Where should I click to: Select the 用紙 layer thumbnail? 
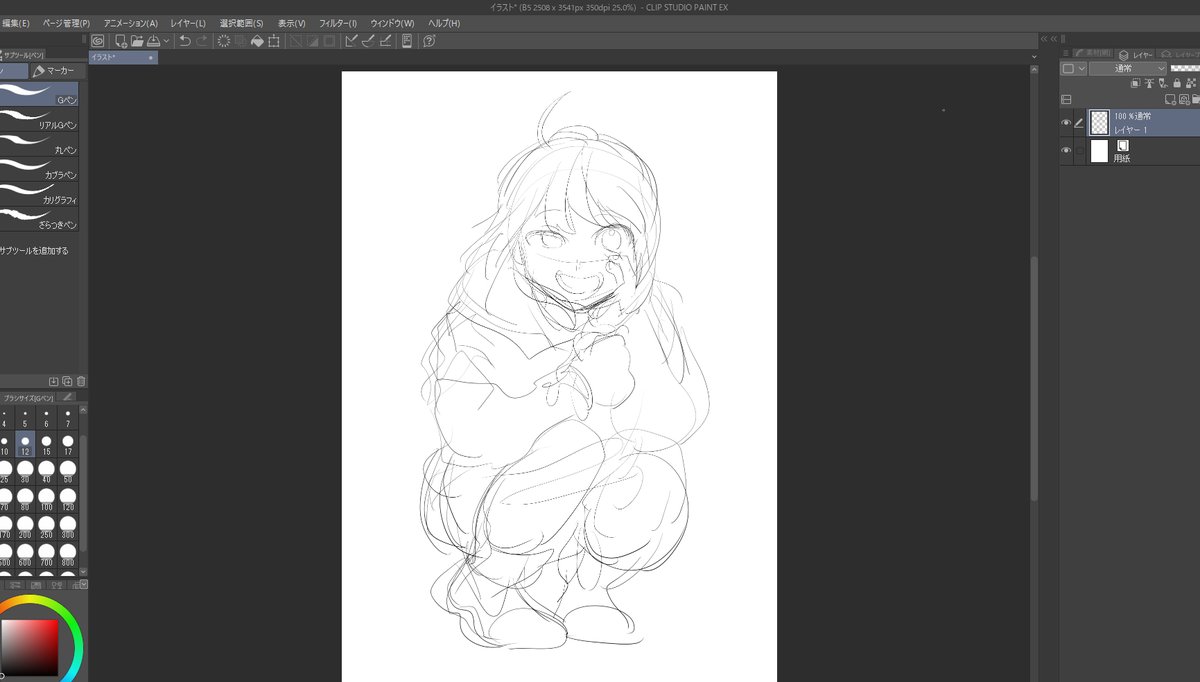[x=1100, y=151]
